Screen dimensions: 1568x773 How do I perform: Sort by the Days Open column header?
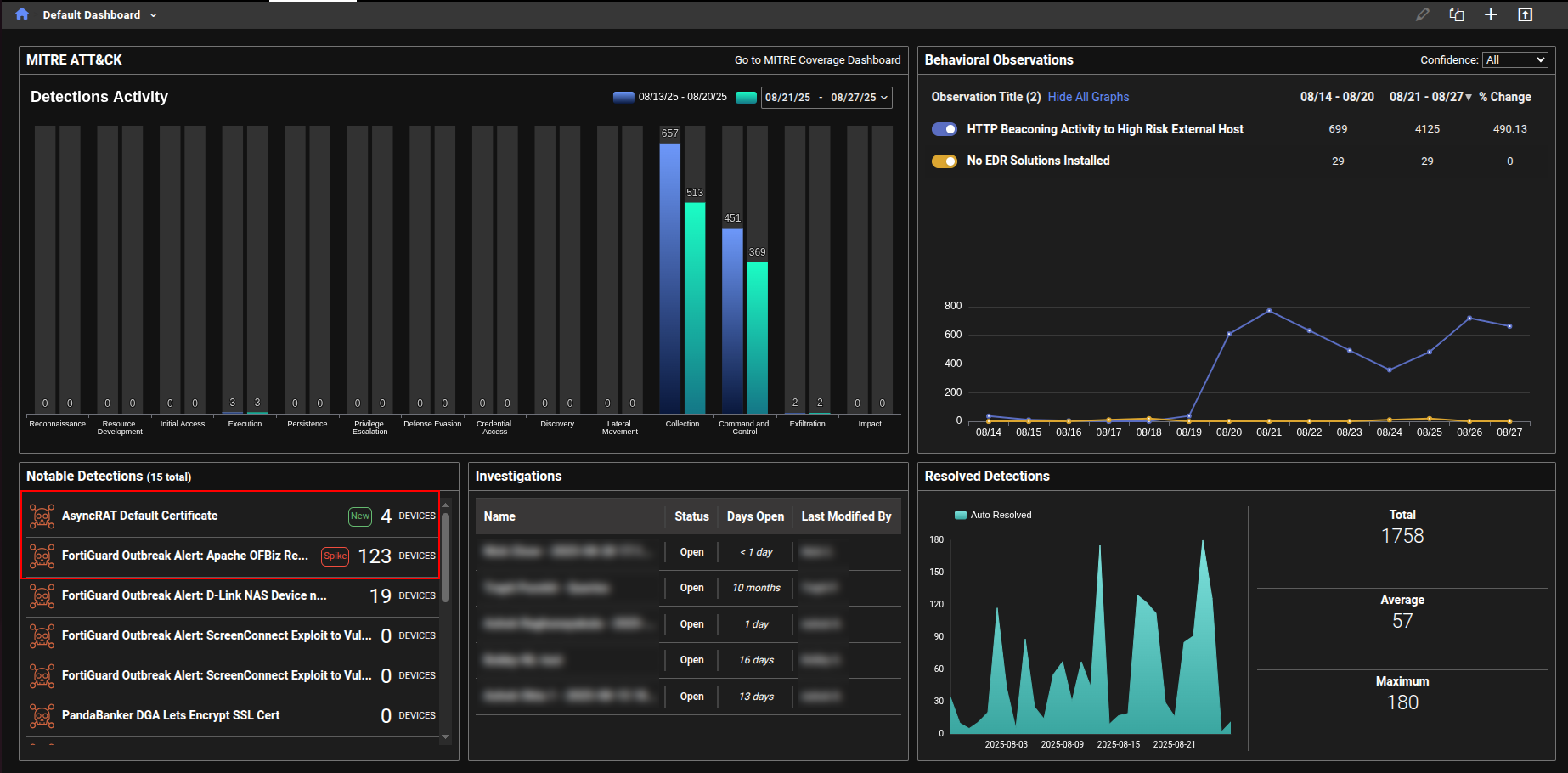(755, 516)
